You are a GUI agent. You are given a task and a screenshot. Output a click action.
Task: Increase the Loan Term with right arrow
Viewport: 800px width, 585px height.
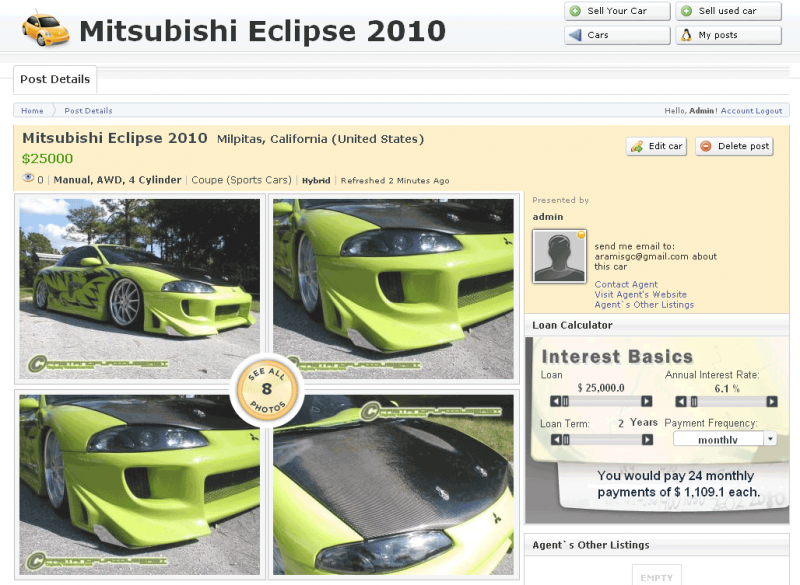647,440
